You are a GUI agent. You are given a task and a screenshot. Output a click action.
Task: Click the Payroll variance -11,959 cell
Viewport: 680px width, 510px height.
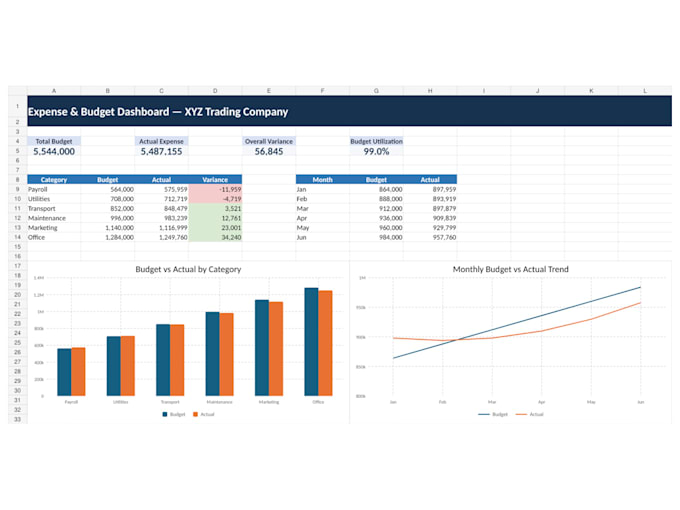coord(215,190)
